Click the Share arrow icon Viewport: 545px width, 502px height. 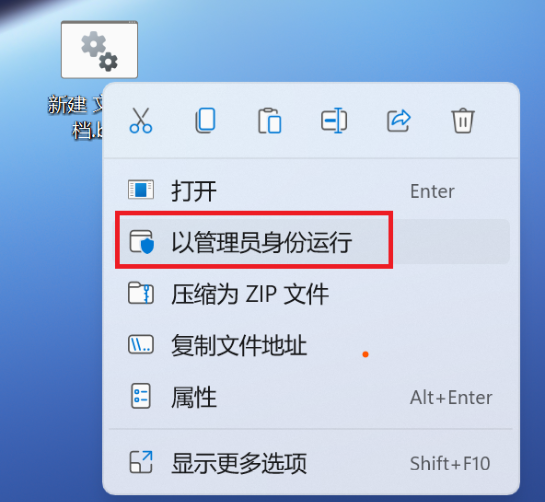[x=399, y=121]
